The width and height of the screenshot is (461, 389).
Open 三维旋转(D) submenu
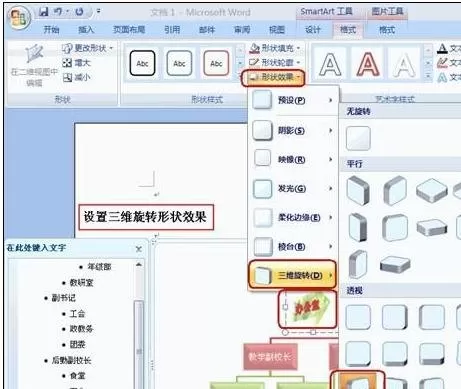[x=292, y=275]
